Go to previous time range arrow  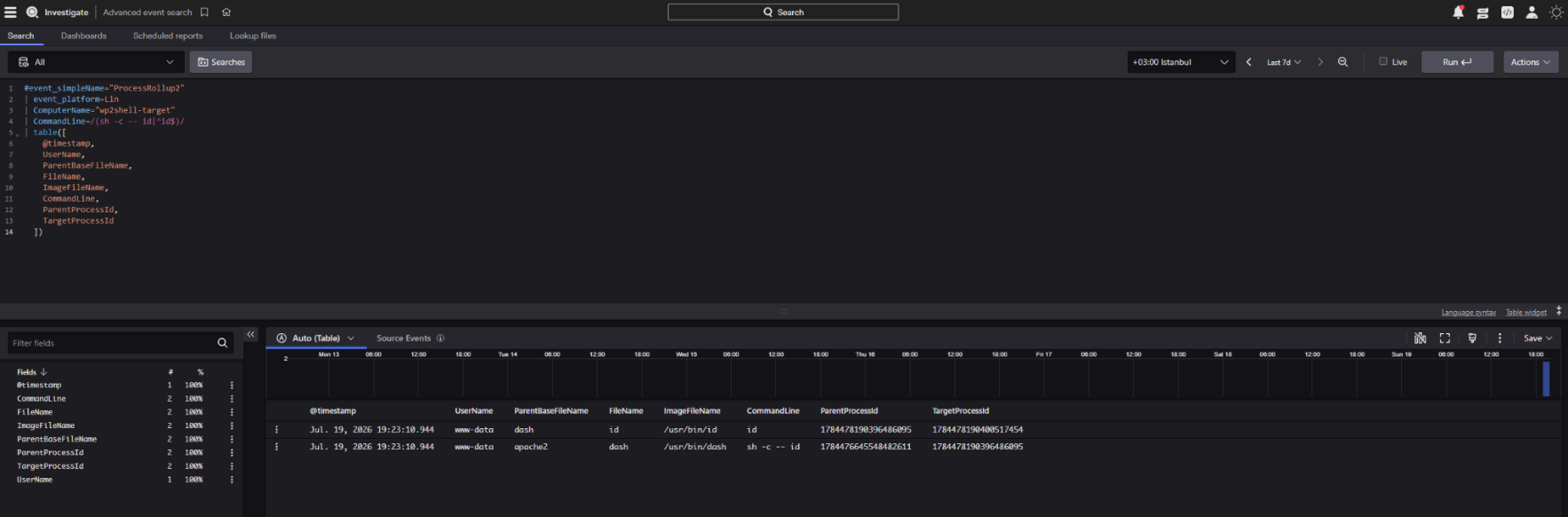(1248, 62)
